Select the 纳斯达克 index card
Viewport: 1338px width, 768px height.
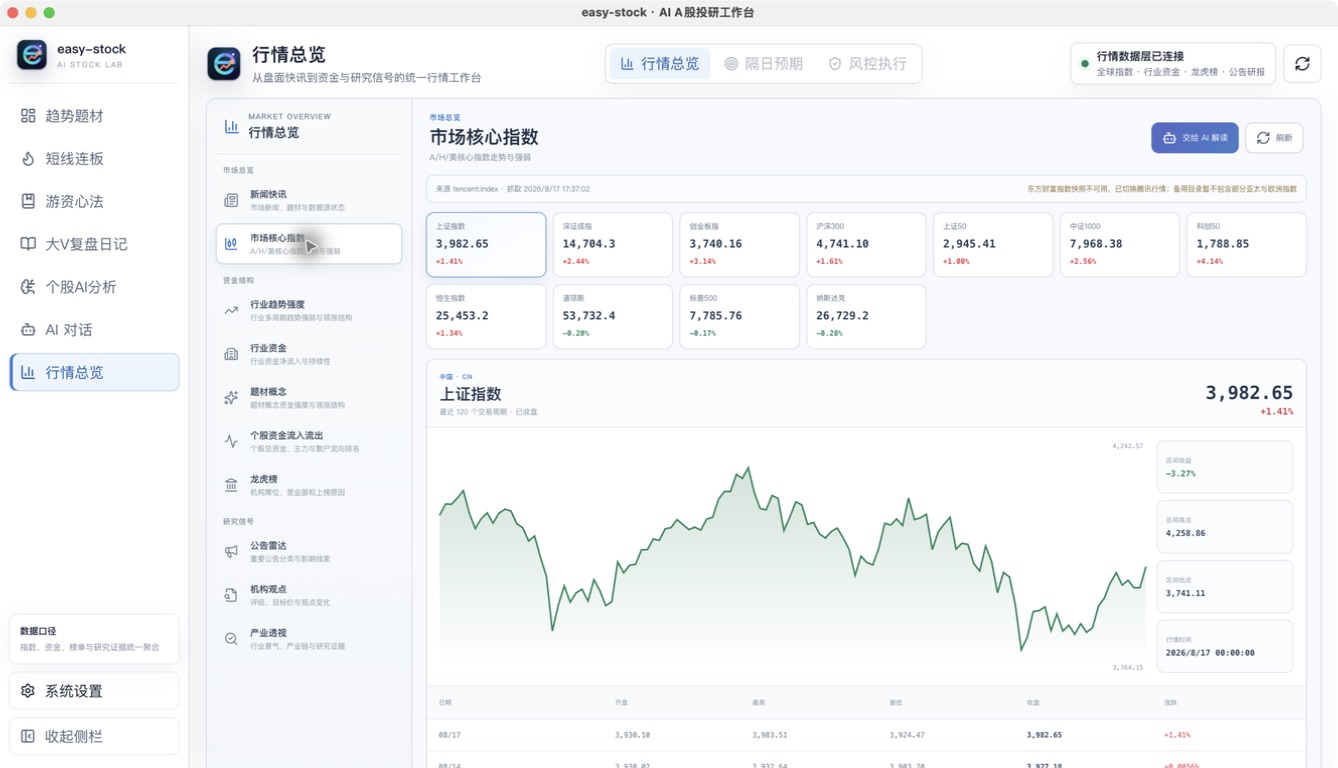pos(866,316)
